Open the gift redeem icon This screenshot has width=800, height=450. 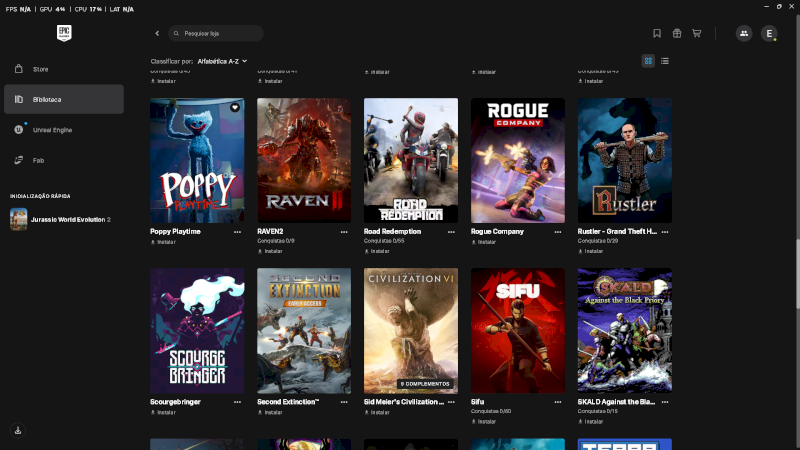click(677, 33)
